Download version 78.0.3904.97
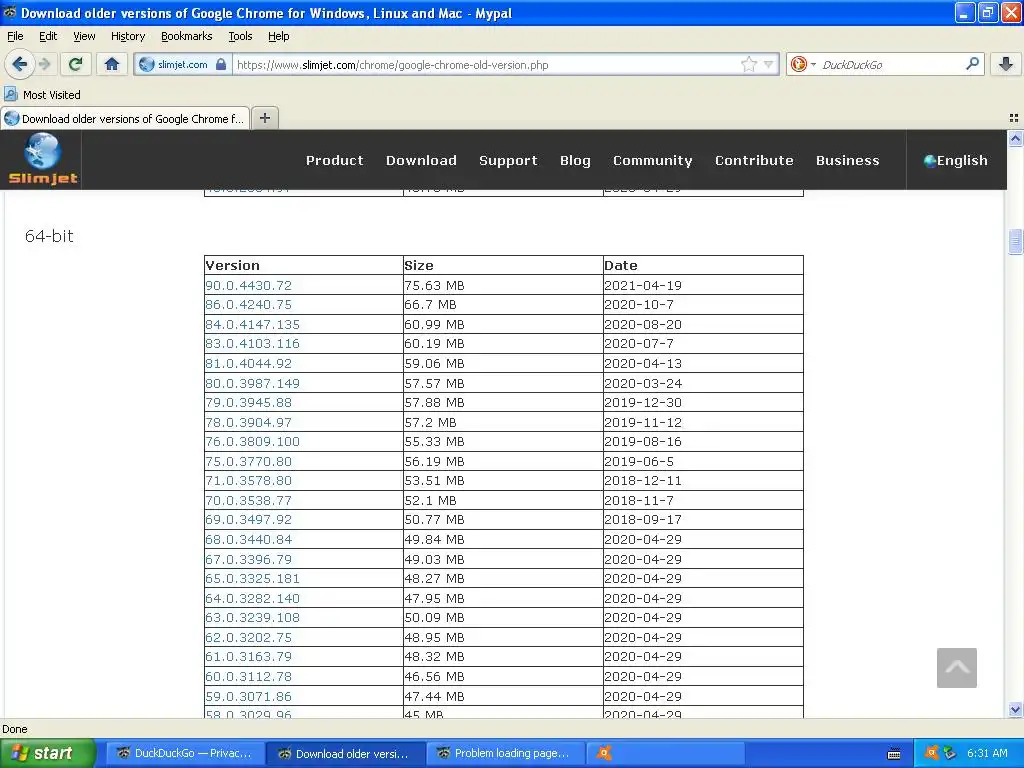 coord(248,423)
